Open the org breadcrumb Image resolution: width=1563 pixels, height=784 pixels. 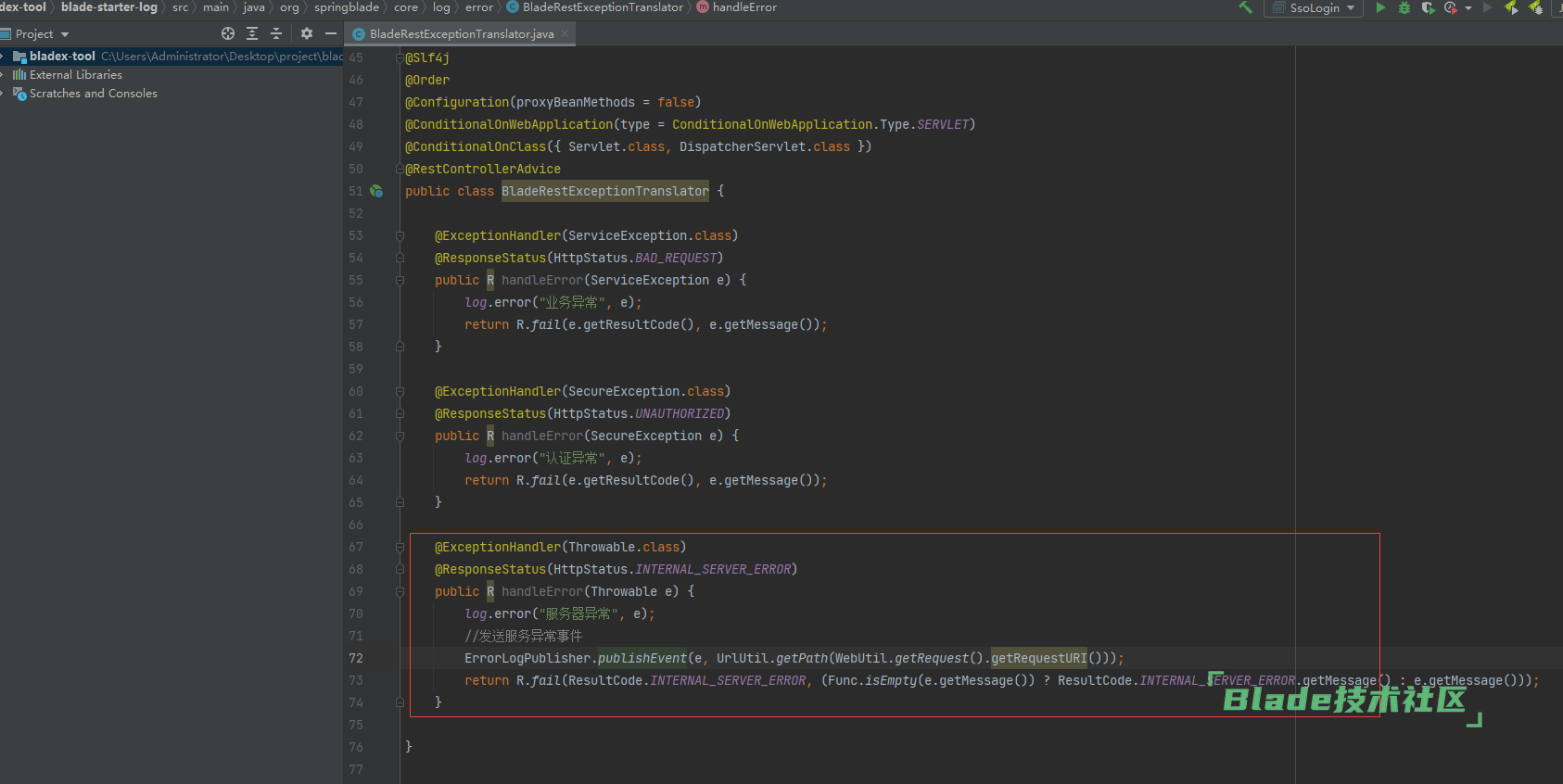point(289,7)
